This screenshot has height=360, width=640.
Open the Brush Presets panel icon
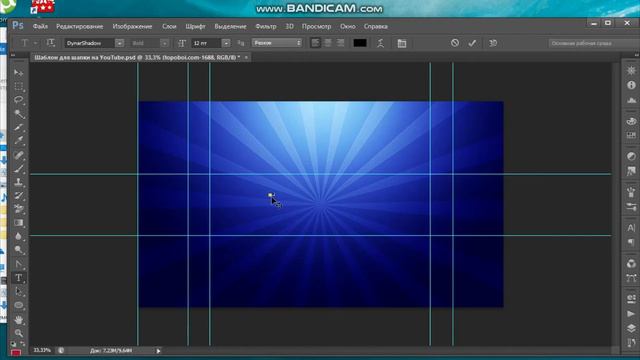pyautogui.click(x=631, y=207)
